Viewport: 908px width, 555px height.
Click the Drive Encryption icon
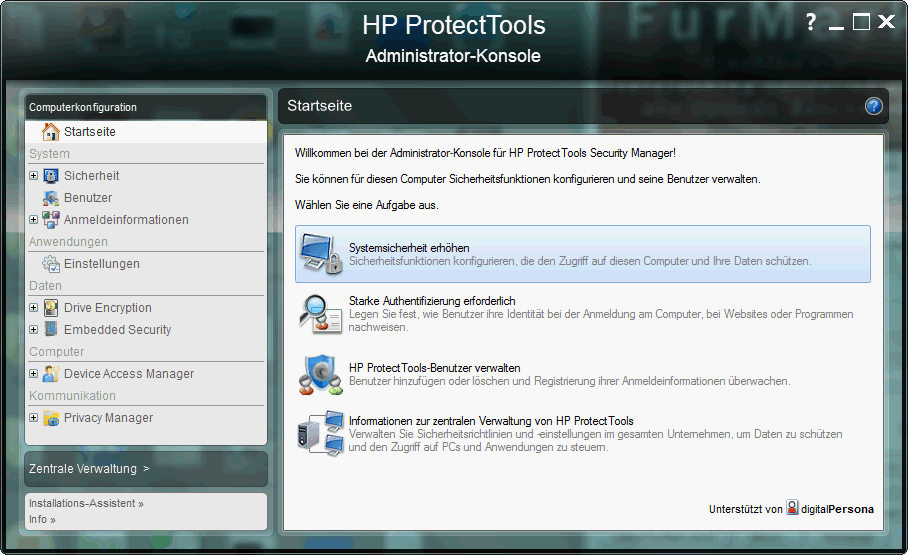51,308
